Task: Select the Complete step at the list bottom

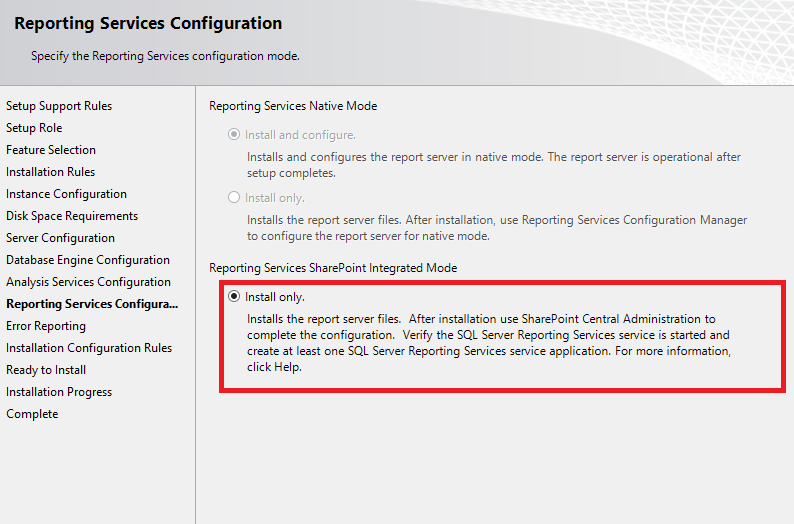Action: pos(32,414)
